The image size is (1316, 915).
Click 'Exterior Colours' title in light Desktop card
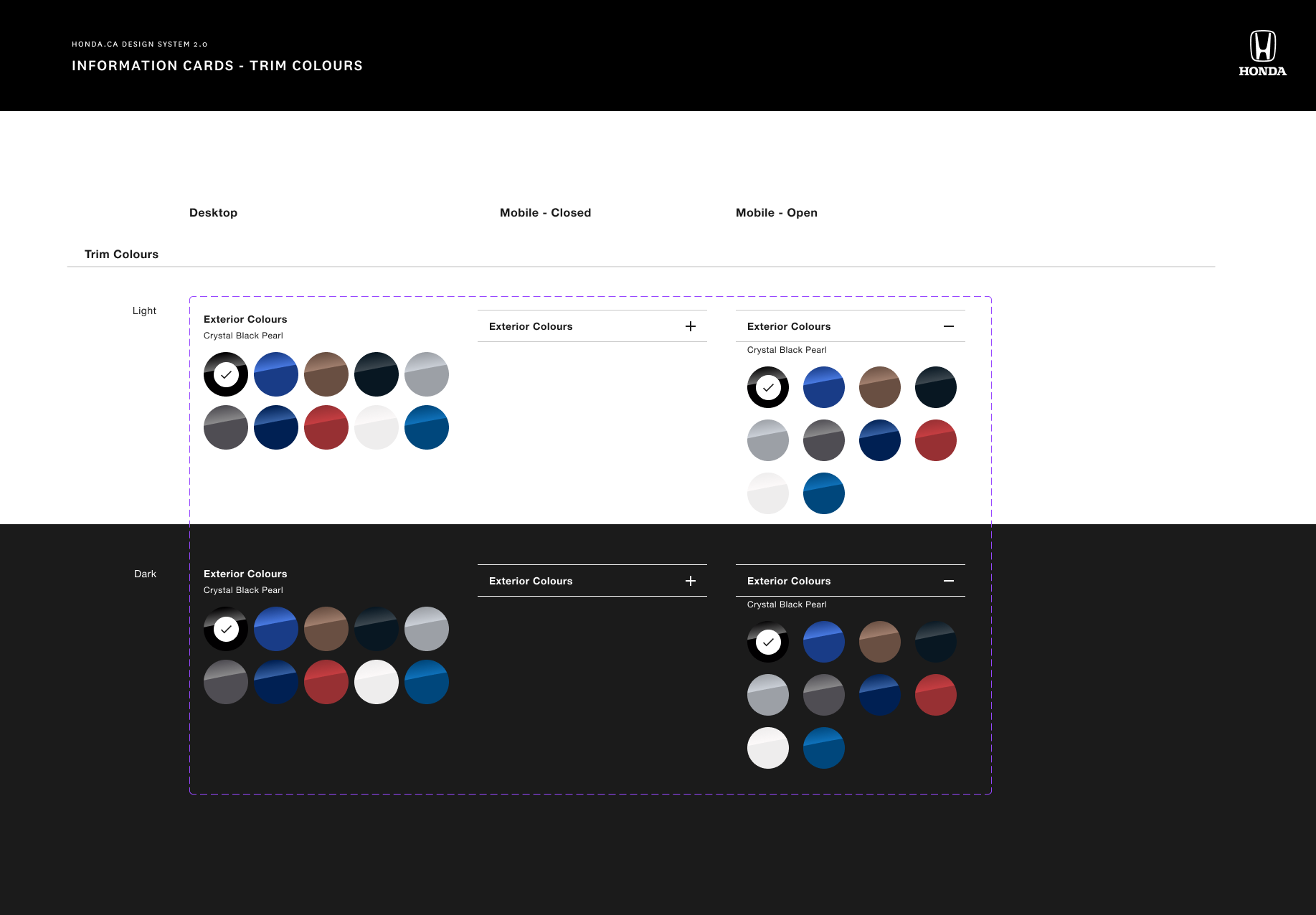tap(245, 319)
